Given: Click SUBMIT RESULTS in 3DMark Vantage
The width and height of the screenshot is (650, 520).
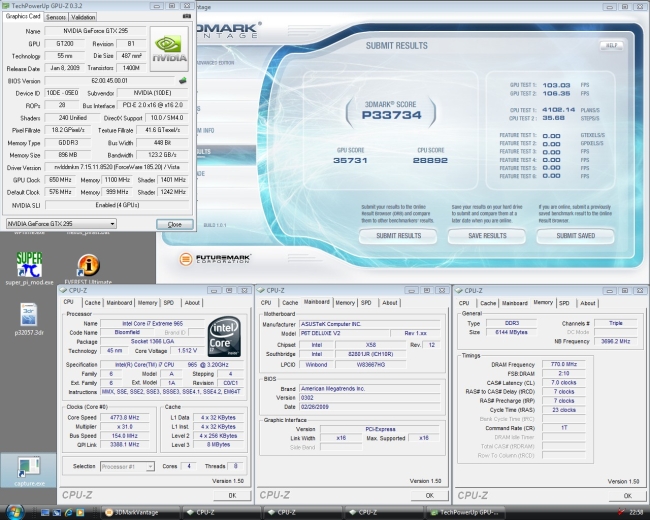Looking at the screenshot, I should tap(398, 236).
